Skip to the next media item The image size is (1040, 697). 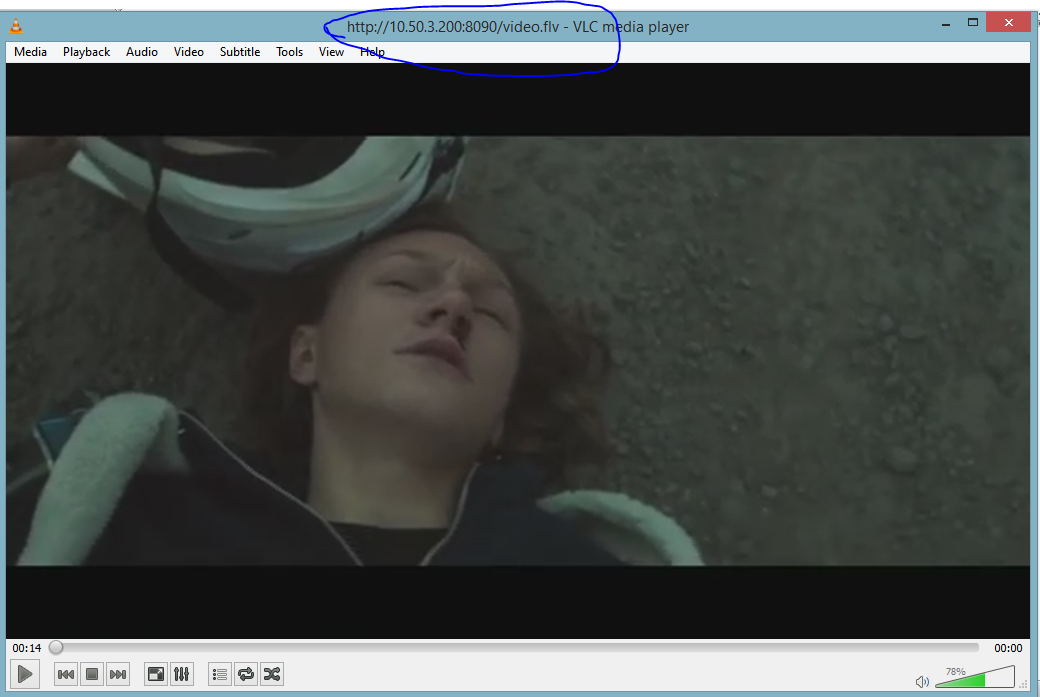117,674
